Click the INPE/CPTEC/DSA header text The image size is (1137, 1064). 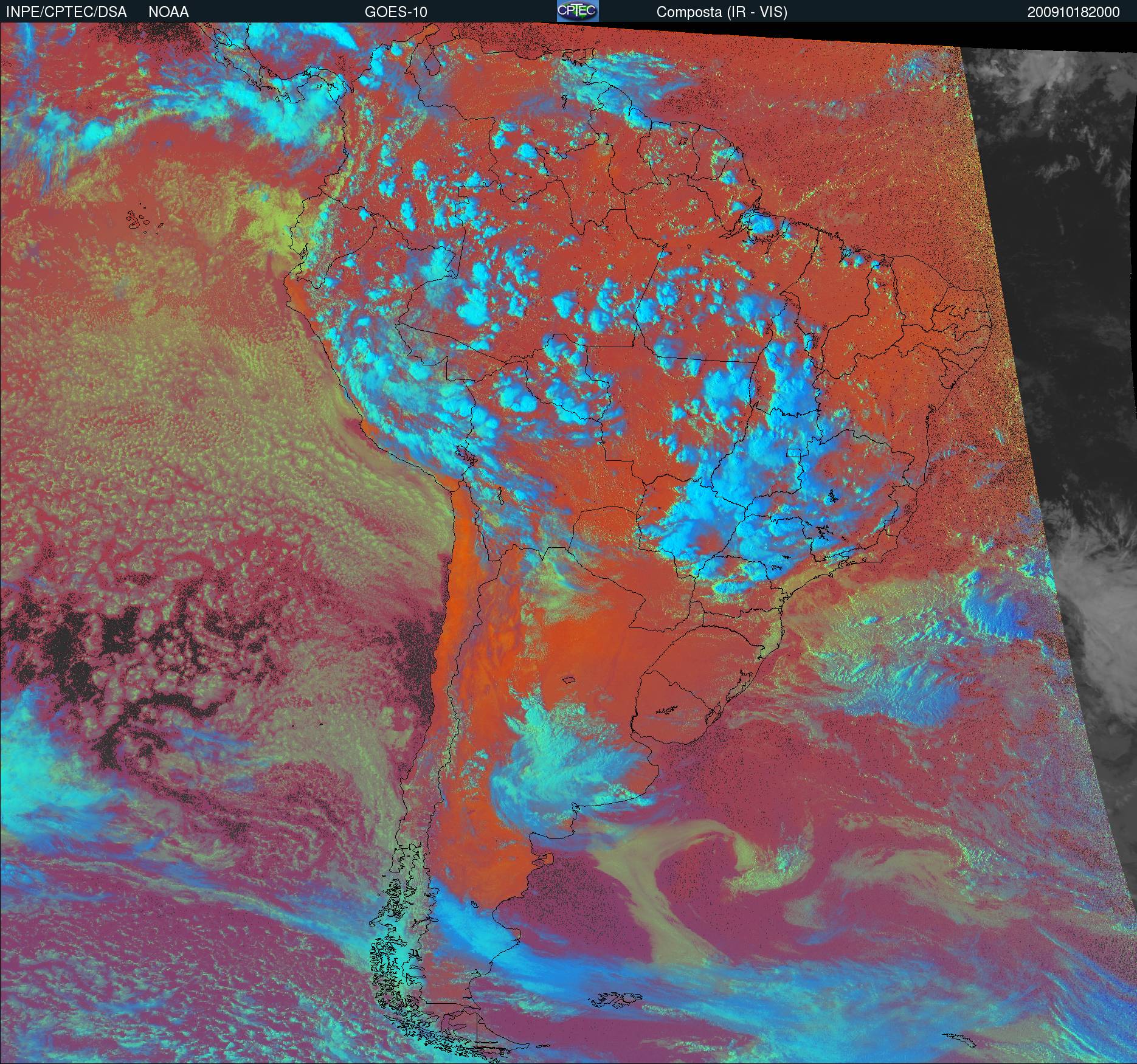[x=66, y=12]
